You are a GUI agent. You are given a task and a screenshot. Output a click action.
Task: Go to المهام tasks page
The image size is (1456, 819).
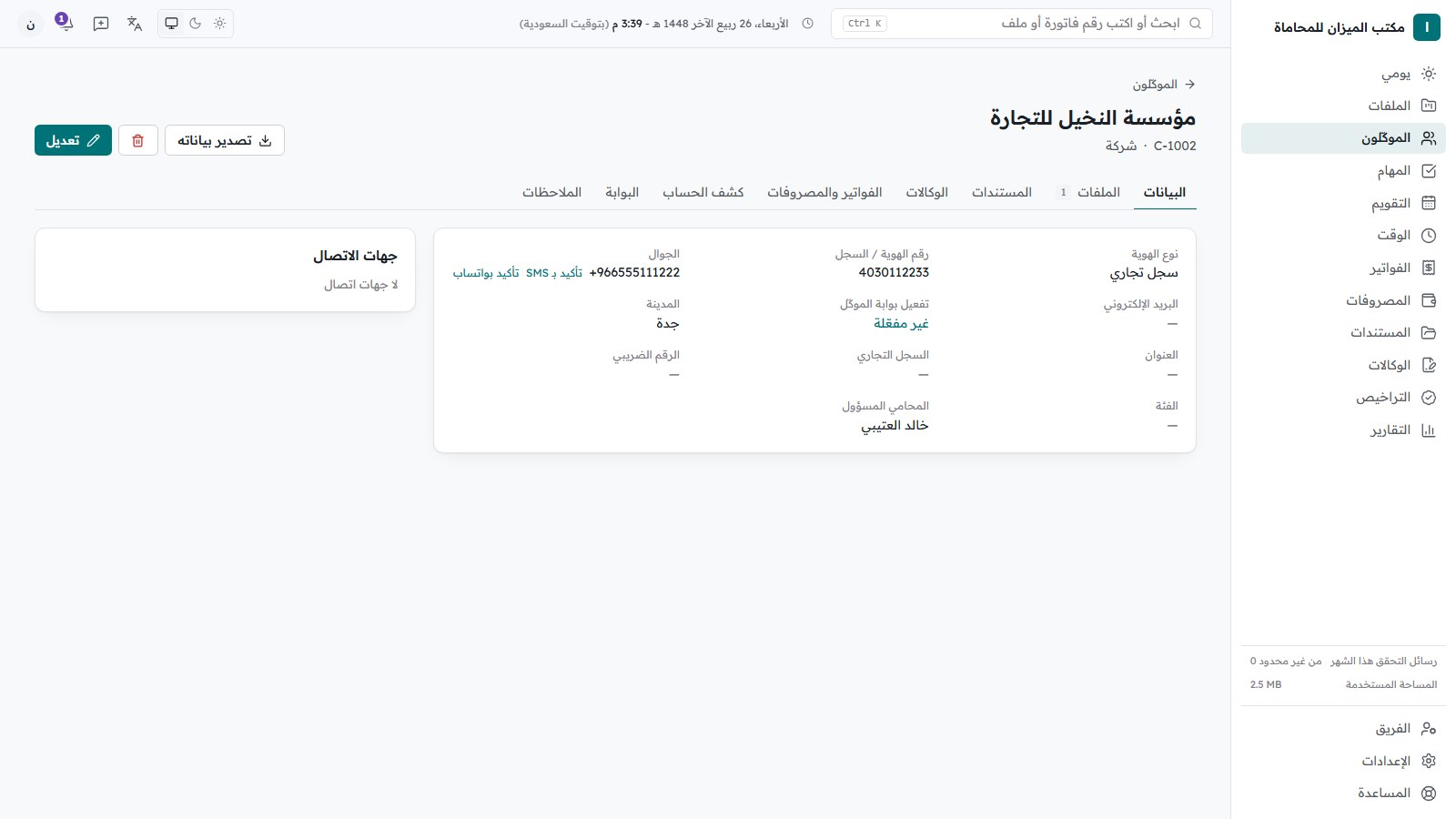(x=1343, y=171)
